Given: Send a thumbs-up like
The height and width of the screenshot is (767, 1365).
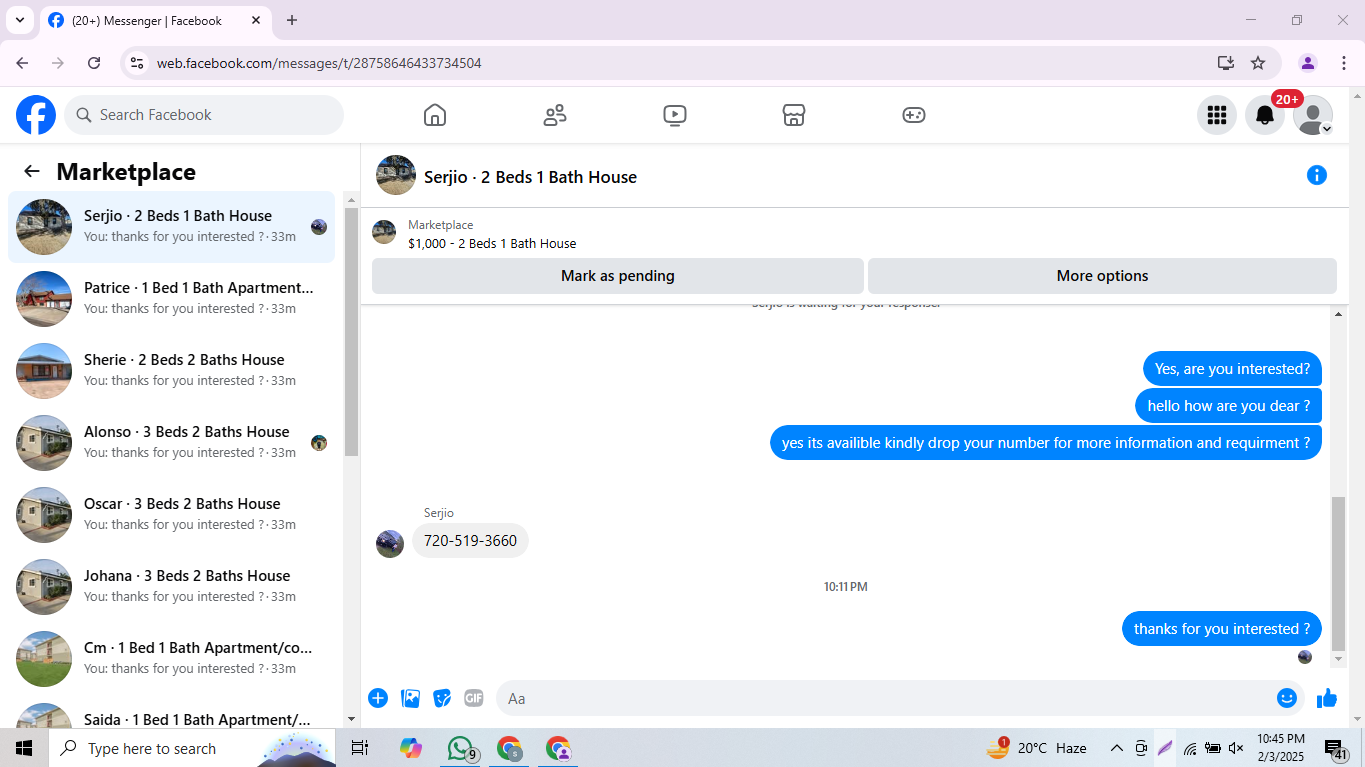Looking at the screenshot, I should coord(1327,698).
